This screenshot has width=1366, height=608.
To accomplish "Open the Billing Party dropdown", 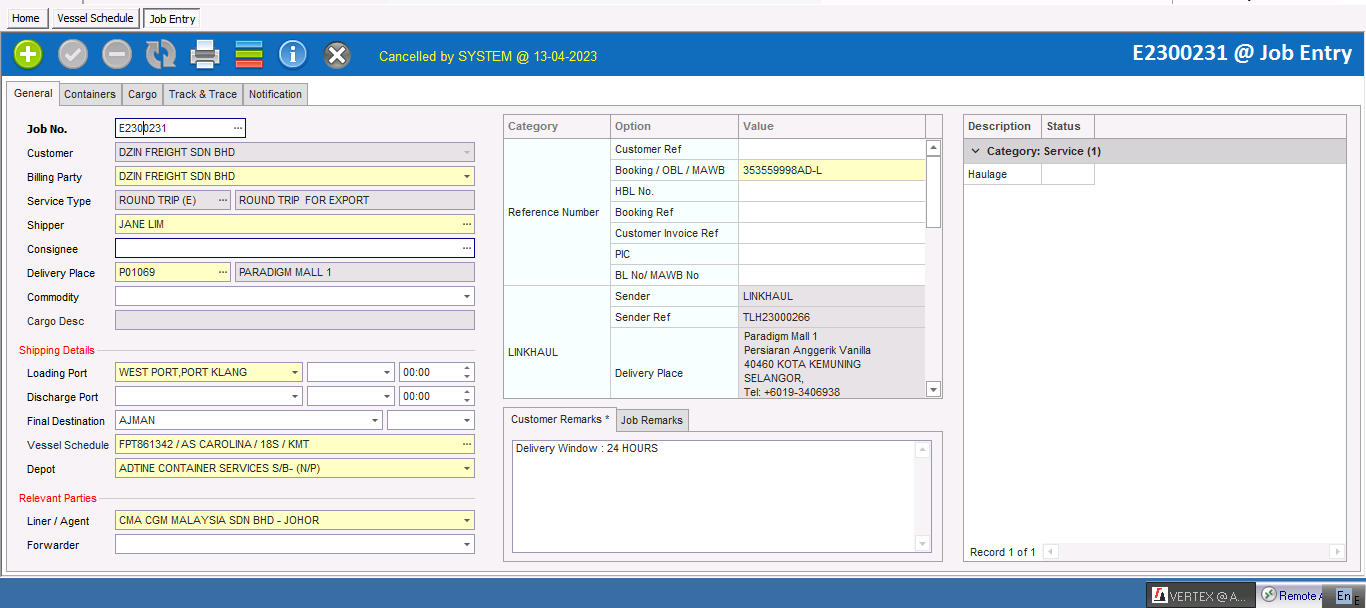I will [466, 177].
